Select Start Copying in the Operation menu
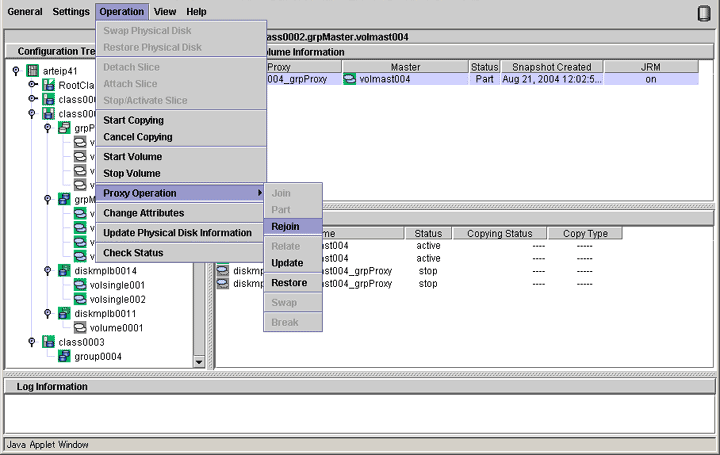The height and width of the screenshot is (455, 720). coord(133,120)
